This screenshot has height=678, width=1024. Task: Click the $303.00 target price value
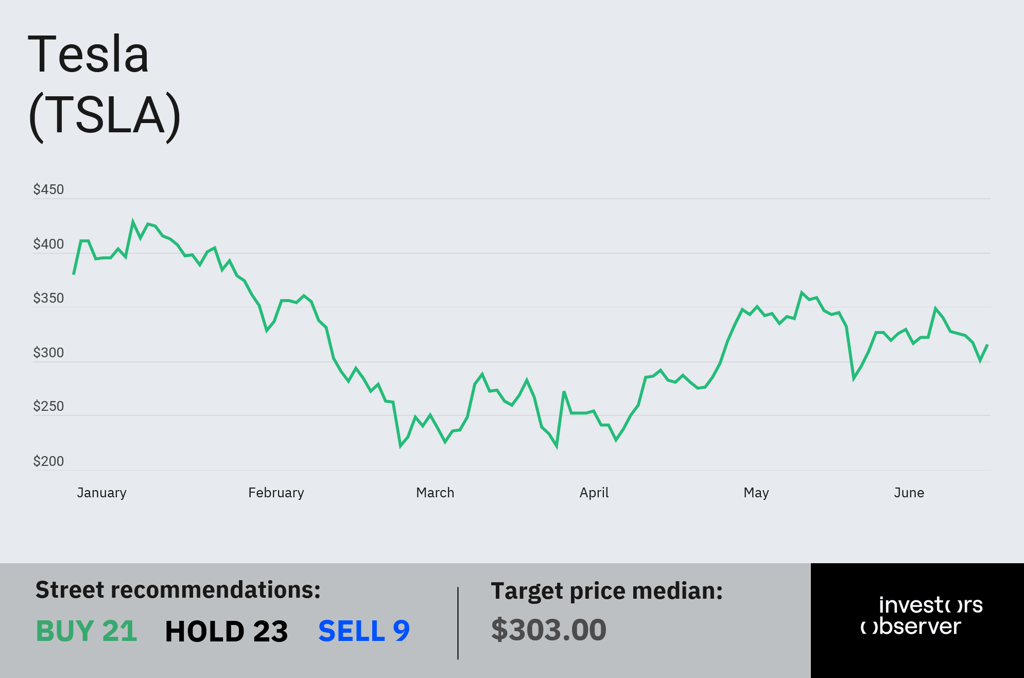[549, 630]
